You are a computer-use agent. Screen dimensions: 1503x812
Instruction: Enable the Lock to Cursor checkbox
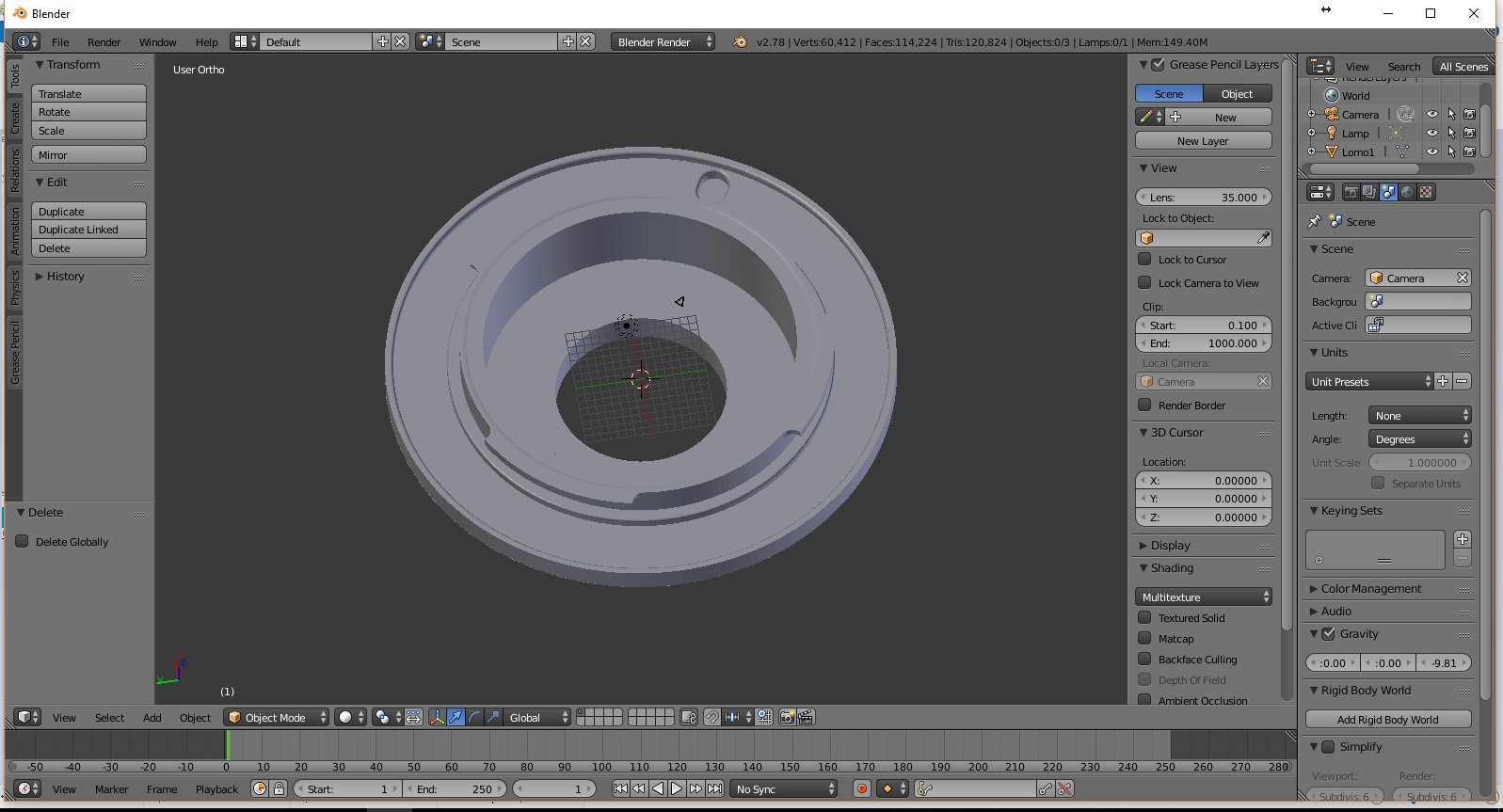click(x=1144, y=260)
